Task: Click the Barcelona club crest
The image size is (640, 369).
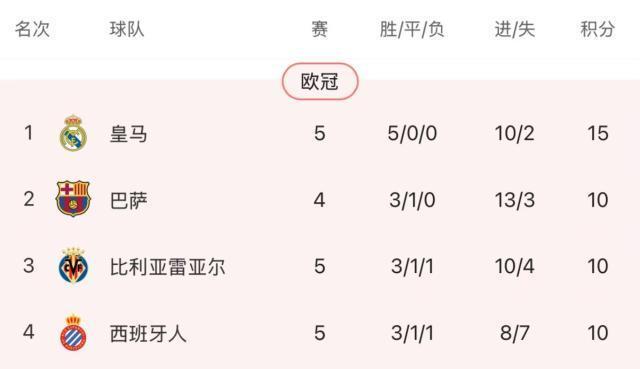Action: point(73,199)
